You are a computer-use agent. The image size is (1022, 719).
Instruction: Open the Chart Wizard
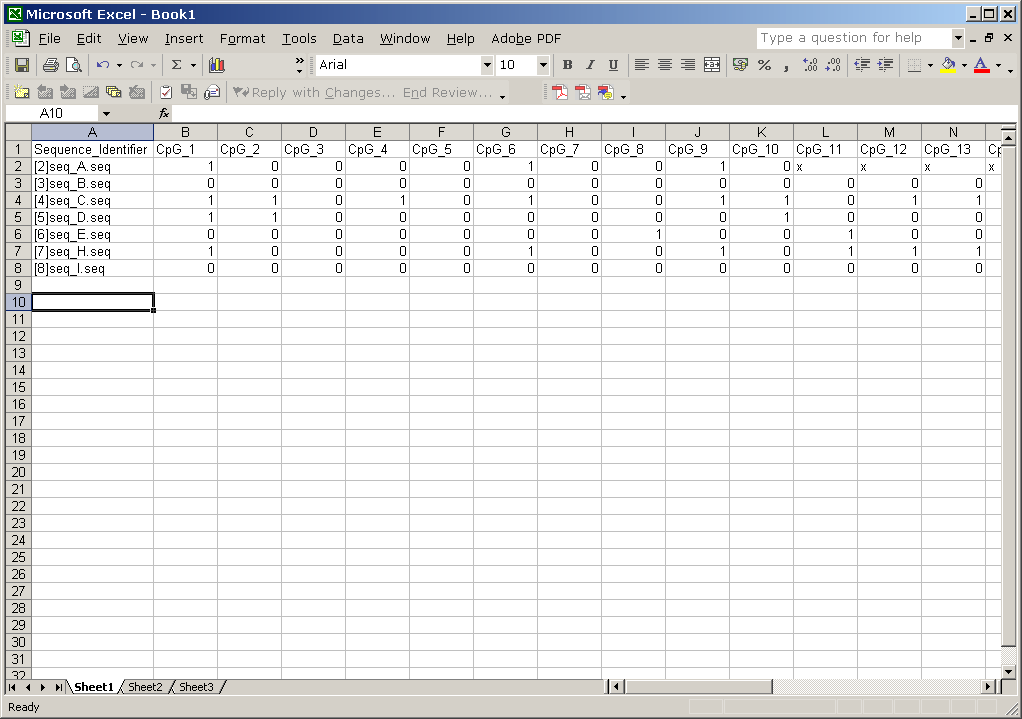tap(216, 65)
